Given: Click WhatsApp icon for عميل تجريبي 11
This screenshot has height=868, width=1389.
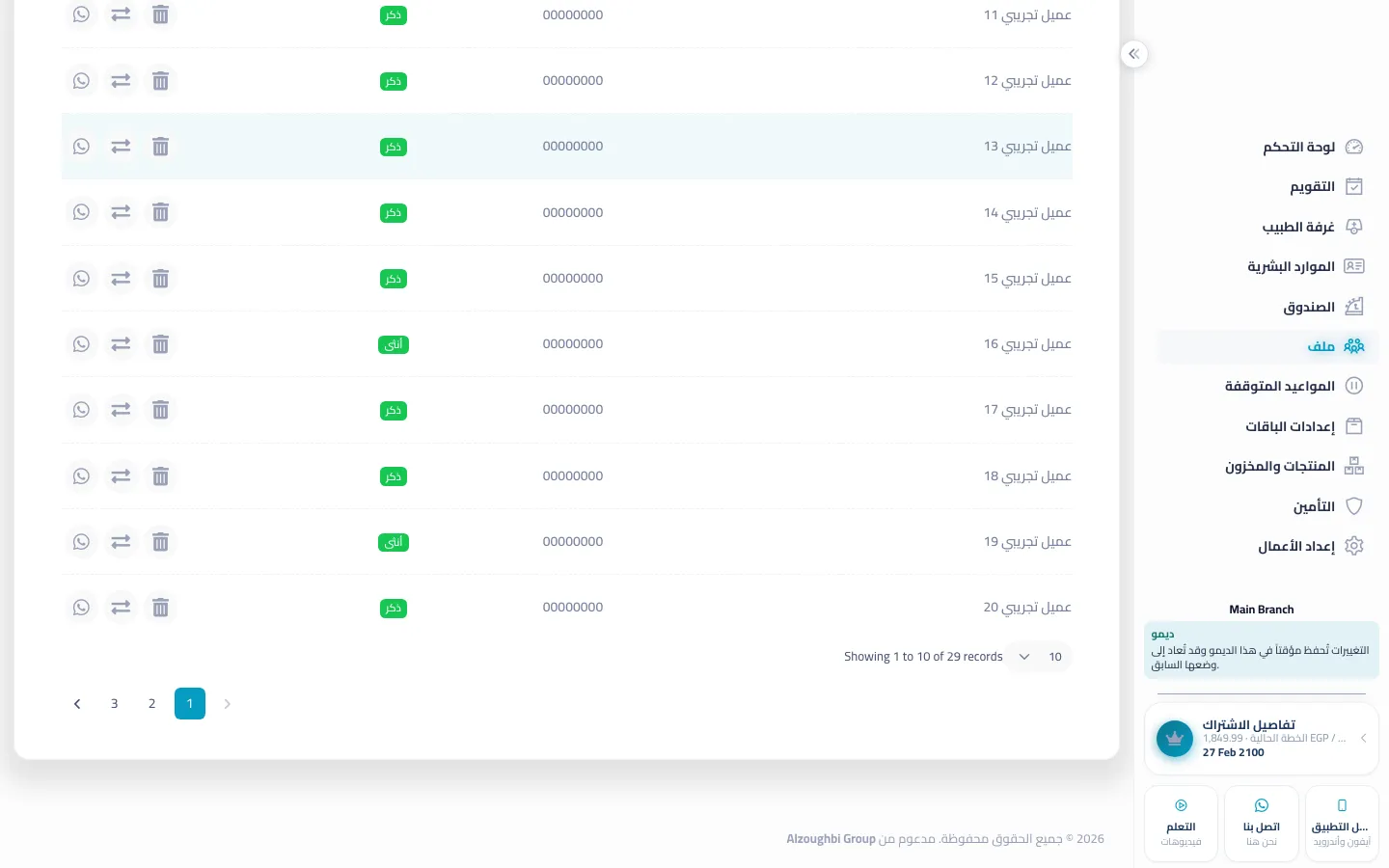Looking at the screenshot, I should pyautogui.click(x=81, y=14).
